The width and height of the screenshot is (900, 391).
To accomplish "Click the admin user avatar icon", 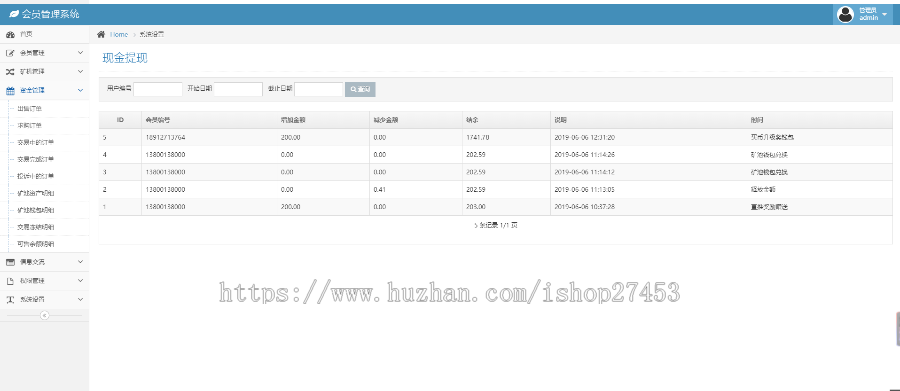I will (x=845, y=14).
